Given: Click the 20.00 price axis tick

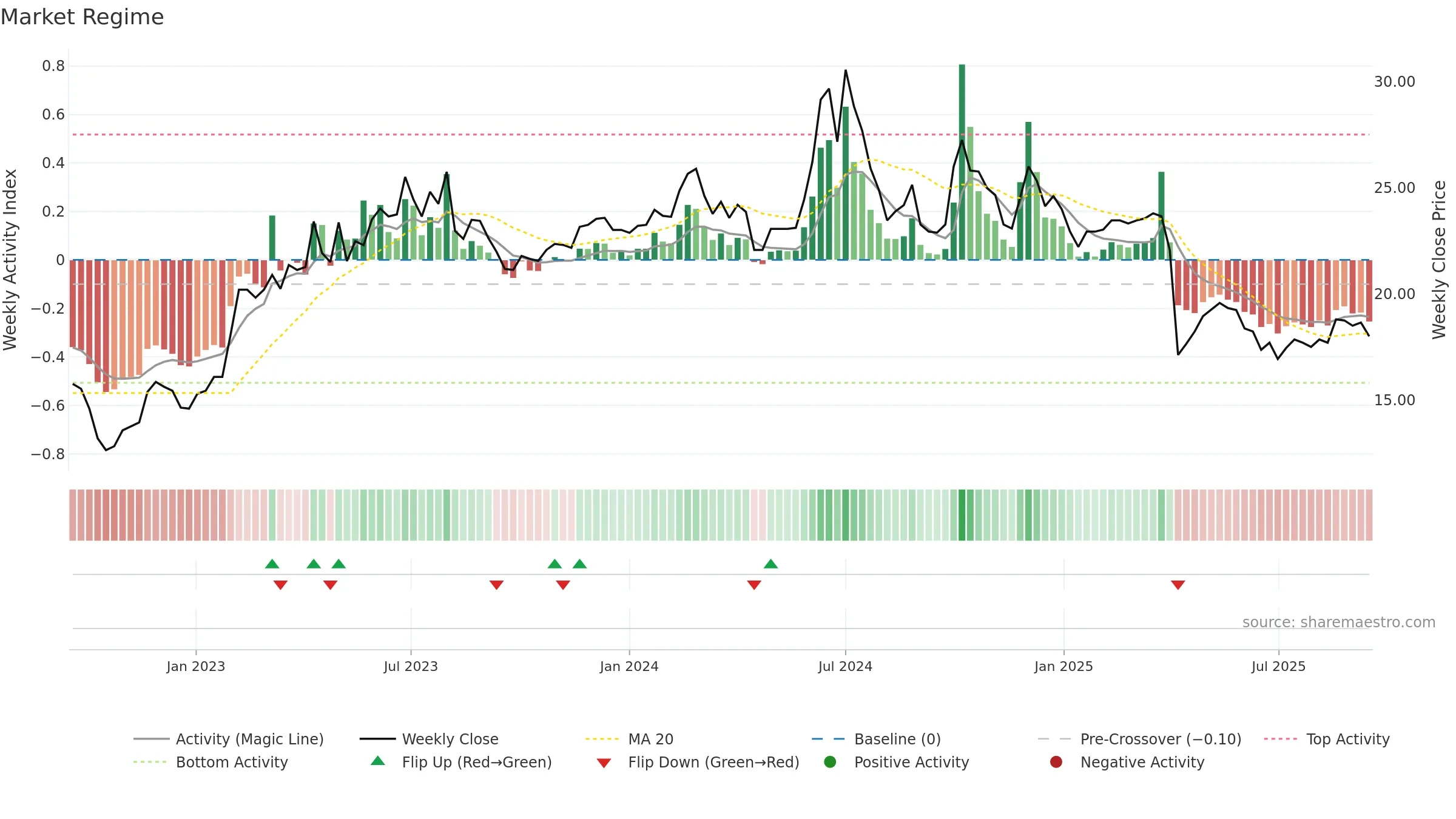Looking at the screenshot, I should [1395, 294].
